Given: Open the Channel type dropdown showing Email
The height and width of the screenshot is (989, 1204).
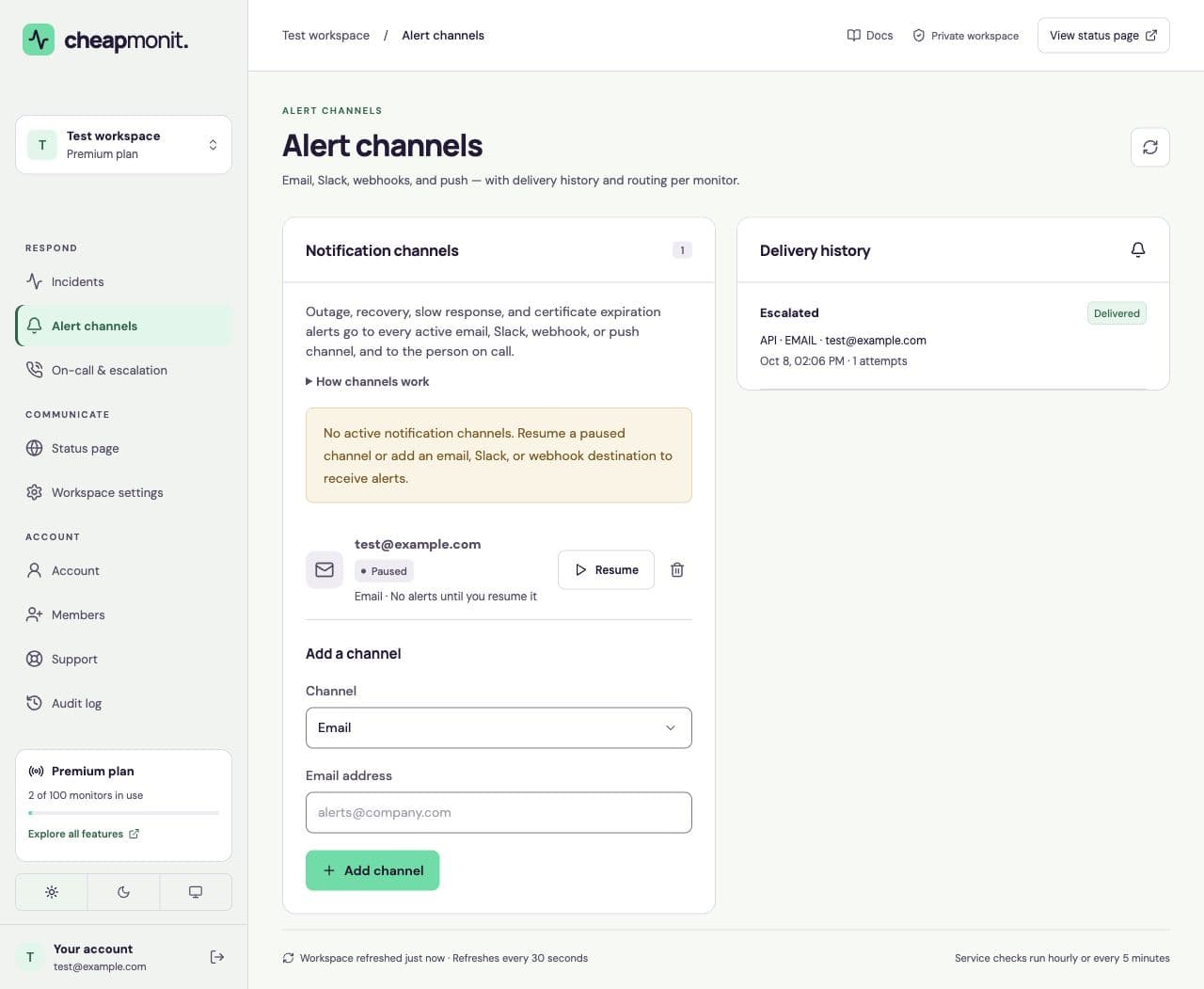Looking at the screenshot, I should click(499, 727).
